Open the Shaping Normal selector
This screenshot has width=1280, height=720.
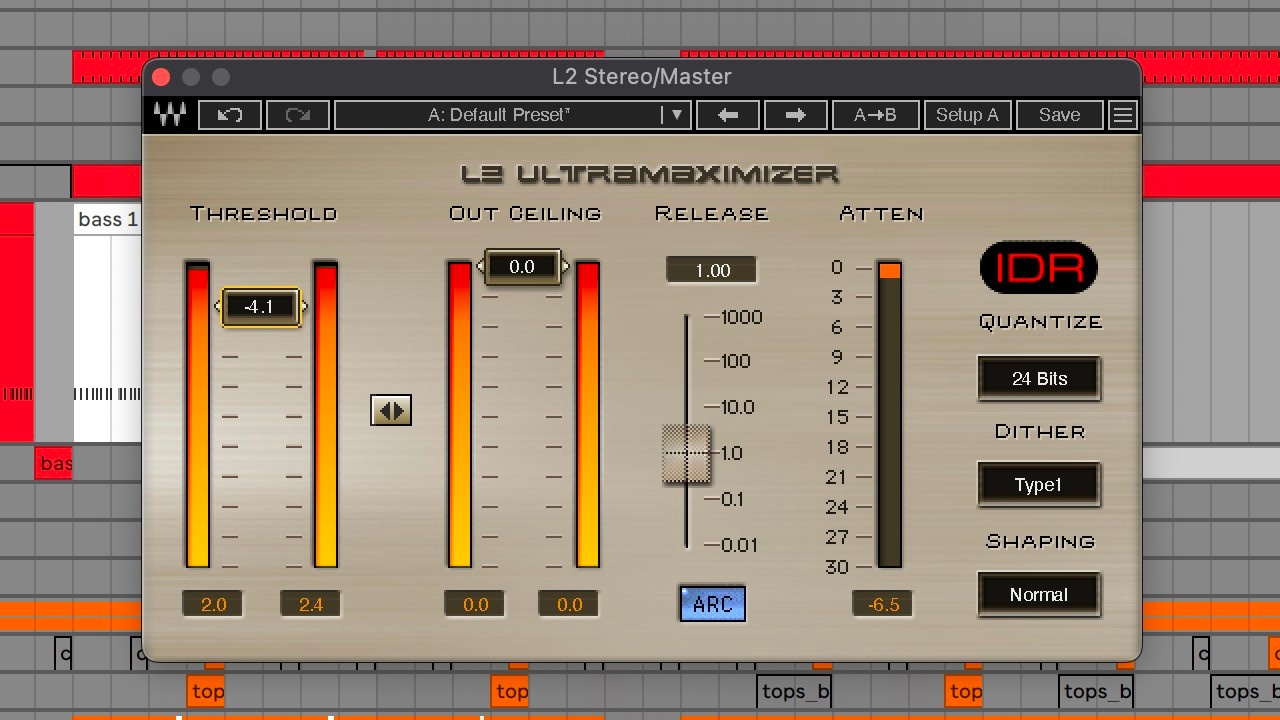pos(1039,595)
